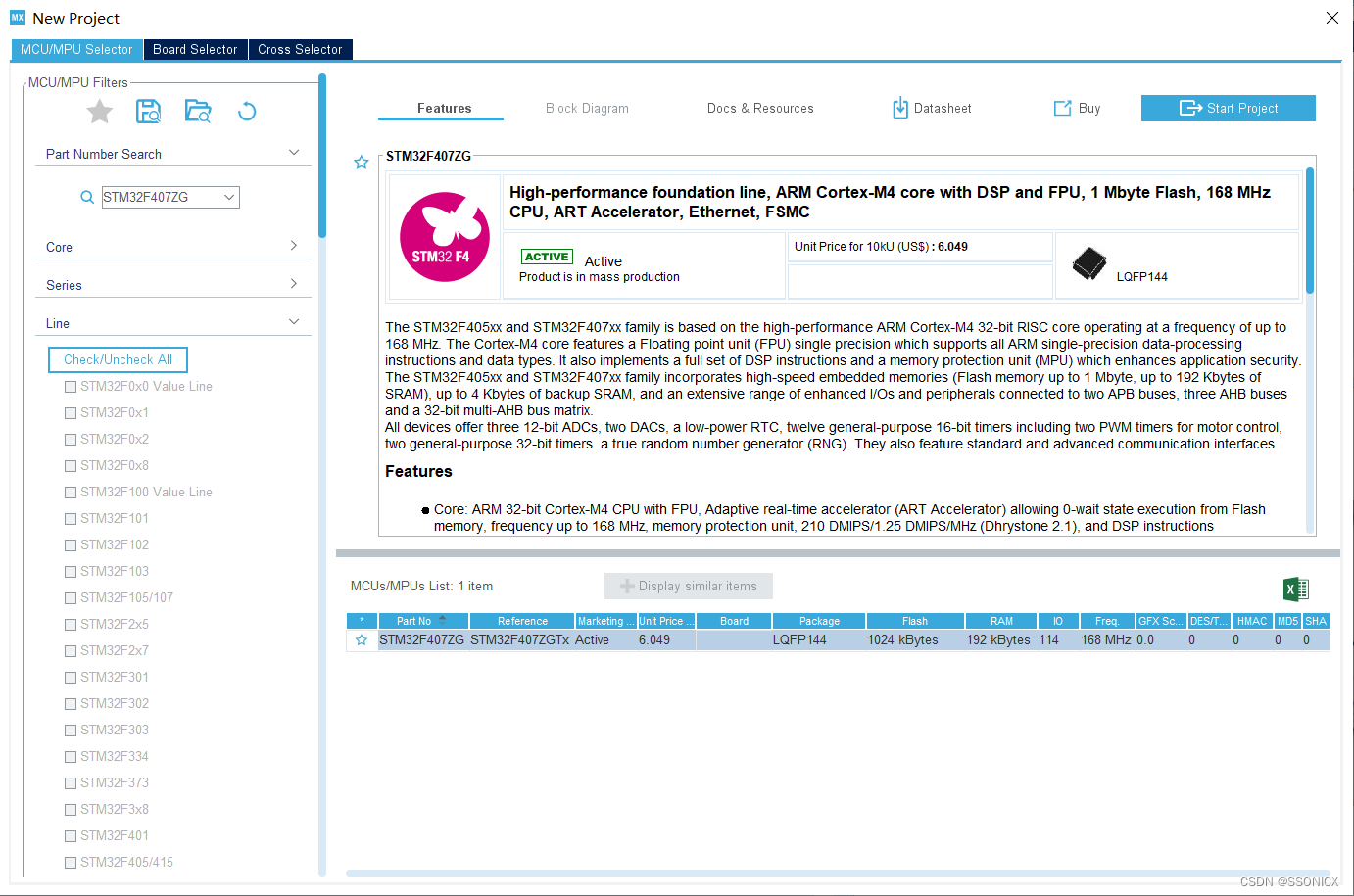Star the STM32F407ZG details panel
The image size is (1354, 896).
tap(362, 163)
